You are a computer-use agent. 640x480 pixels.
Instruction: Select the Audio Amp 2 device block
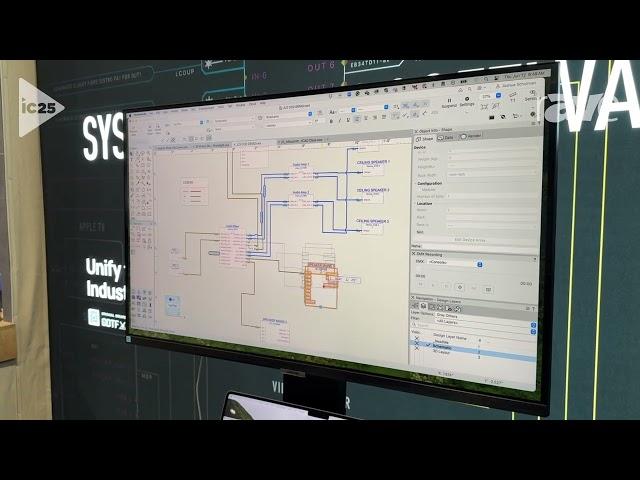pyautogui.click(x=301, y=199)
